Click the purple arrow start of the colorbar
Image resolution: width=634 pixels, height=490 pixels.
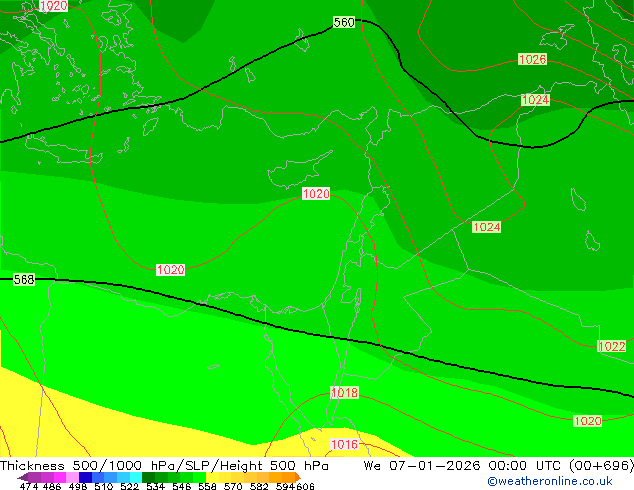click(x=23, y=478)
